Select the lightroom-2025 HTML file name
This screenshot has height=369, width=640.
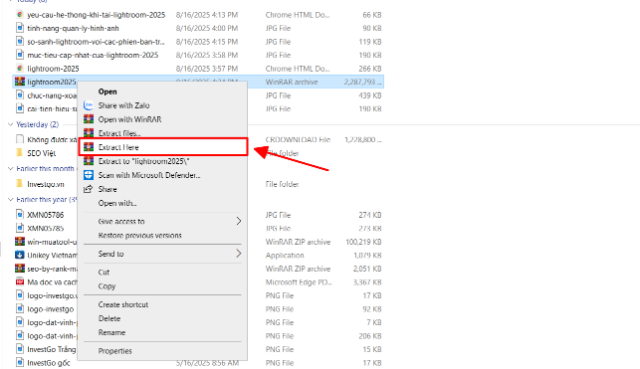(x=53, y=68)
